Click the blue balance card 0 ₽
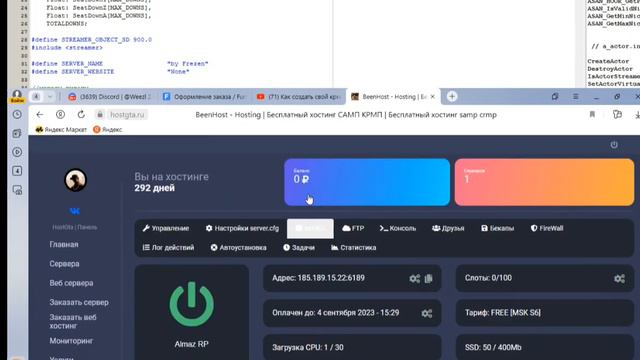Viewport: 640px width, 360px height. [367, 182]
